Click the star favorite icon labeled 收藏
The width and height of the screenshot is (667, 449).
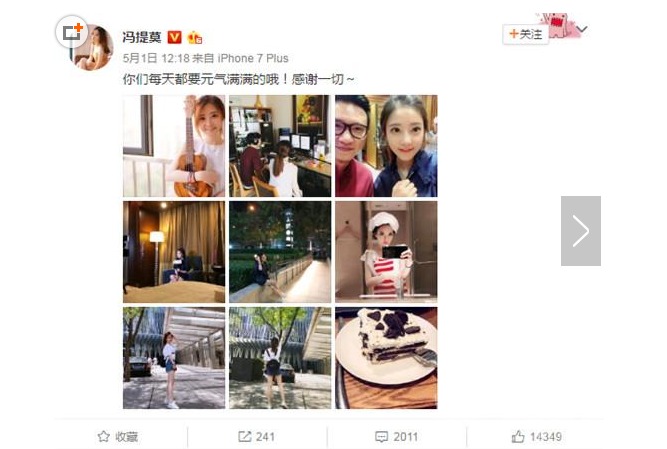point(103,436)
